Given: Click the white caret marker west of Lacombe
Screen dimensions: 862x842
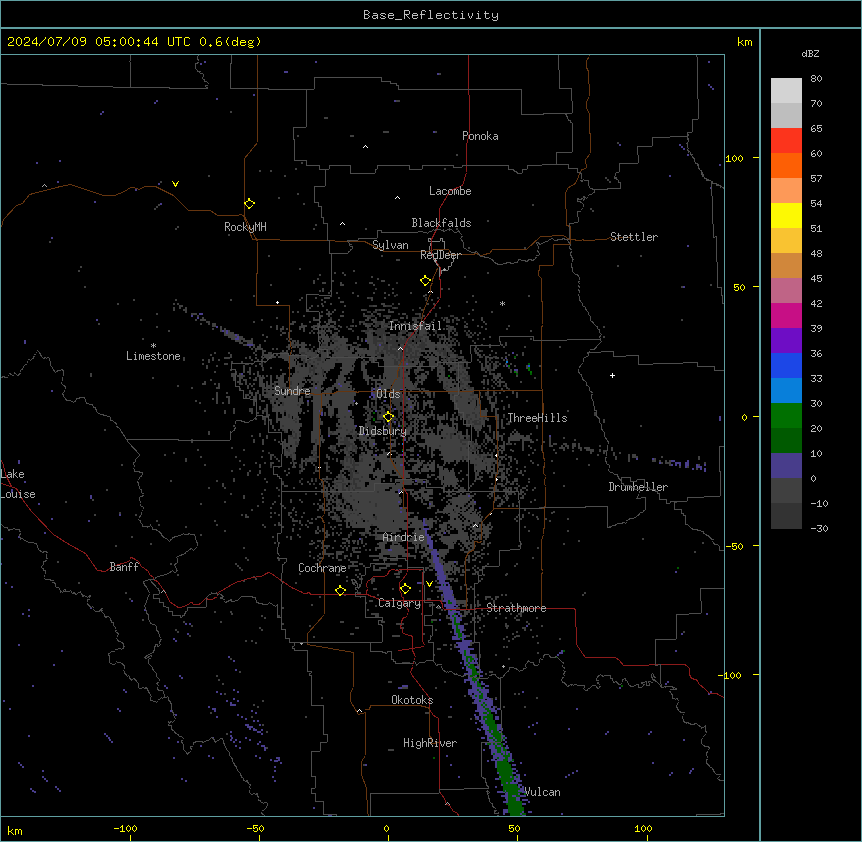Looking at the screenshot, I should [397, 198].
